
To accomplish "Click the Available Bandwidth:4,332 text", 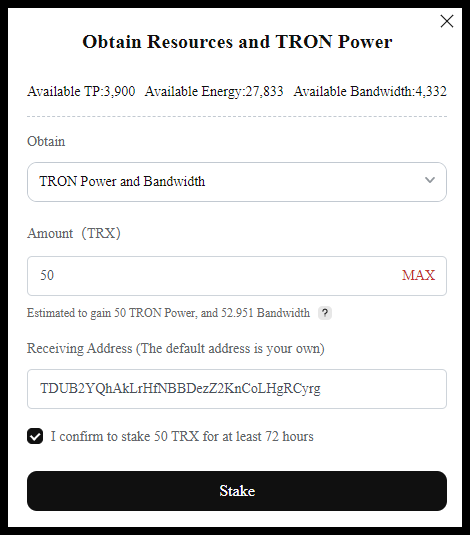I will (370, 91).
